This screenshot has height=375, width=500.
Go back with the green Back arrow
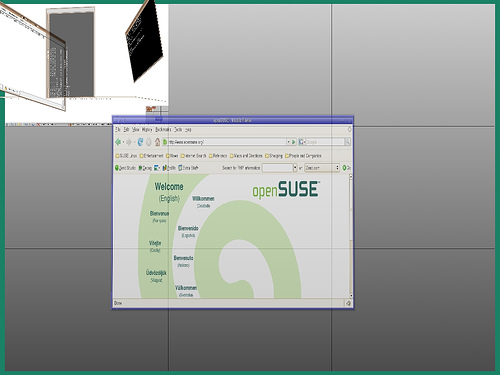(x=118, y=142)
